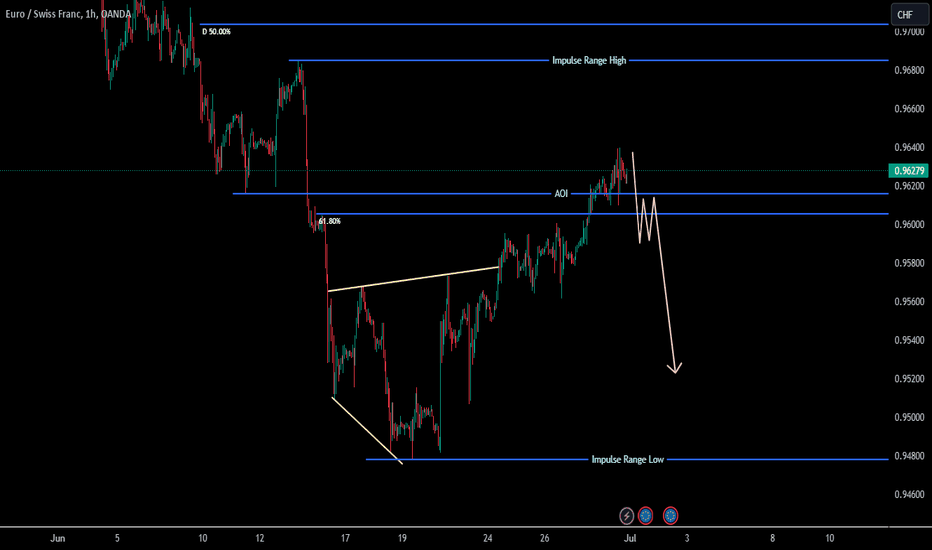Click the 0.96800 price axis value
The image size is (932, 550).
point(909,70)
